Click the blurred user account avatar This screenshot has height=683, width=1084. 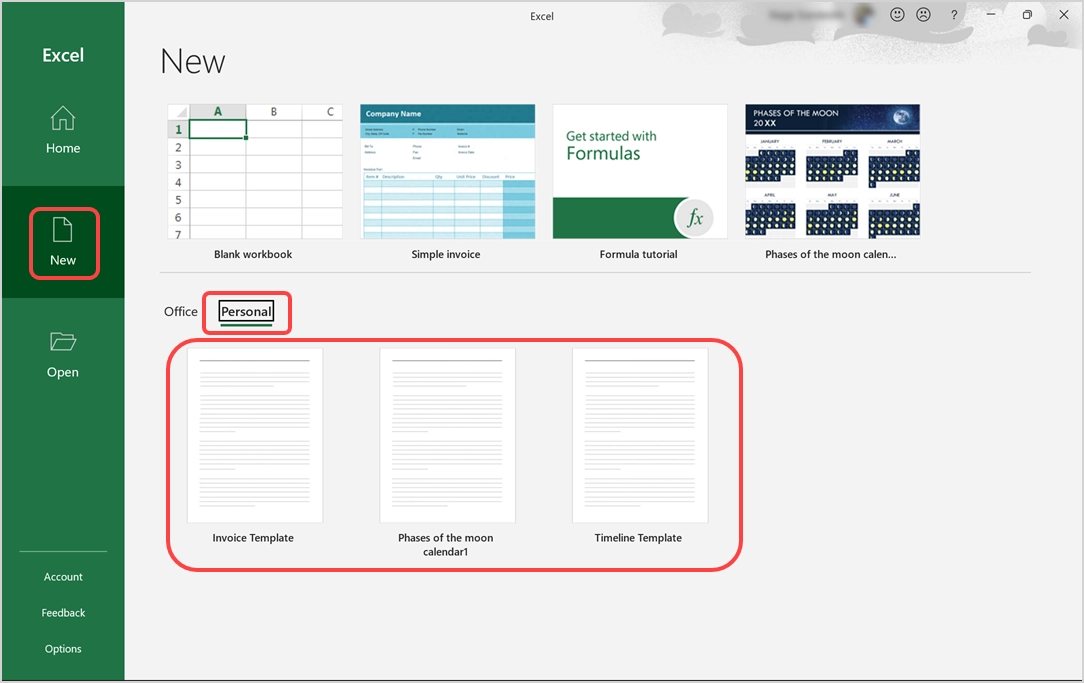[x=862, y=15]
